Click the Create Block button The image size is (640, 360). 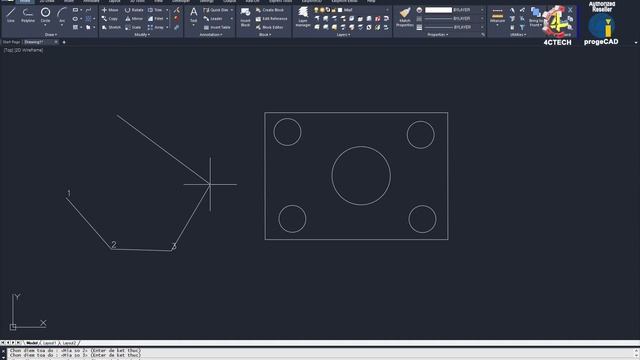[270, 10]
